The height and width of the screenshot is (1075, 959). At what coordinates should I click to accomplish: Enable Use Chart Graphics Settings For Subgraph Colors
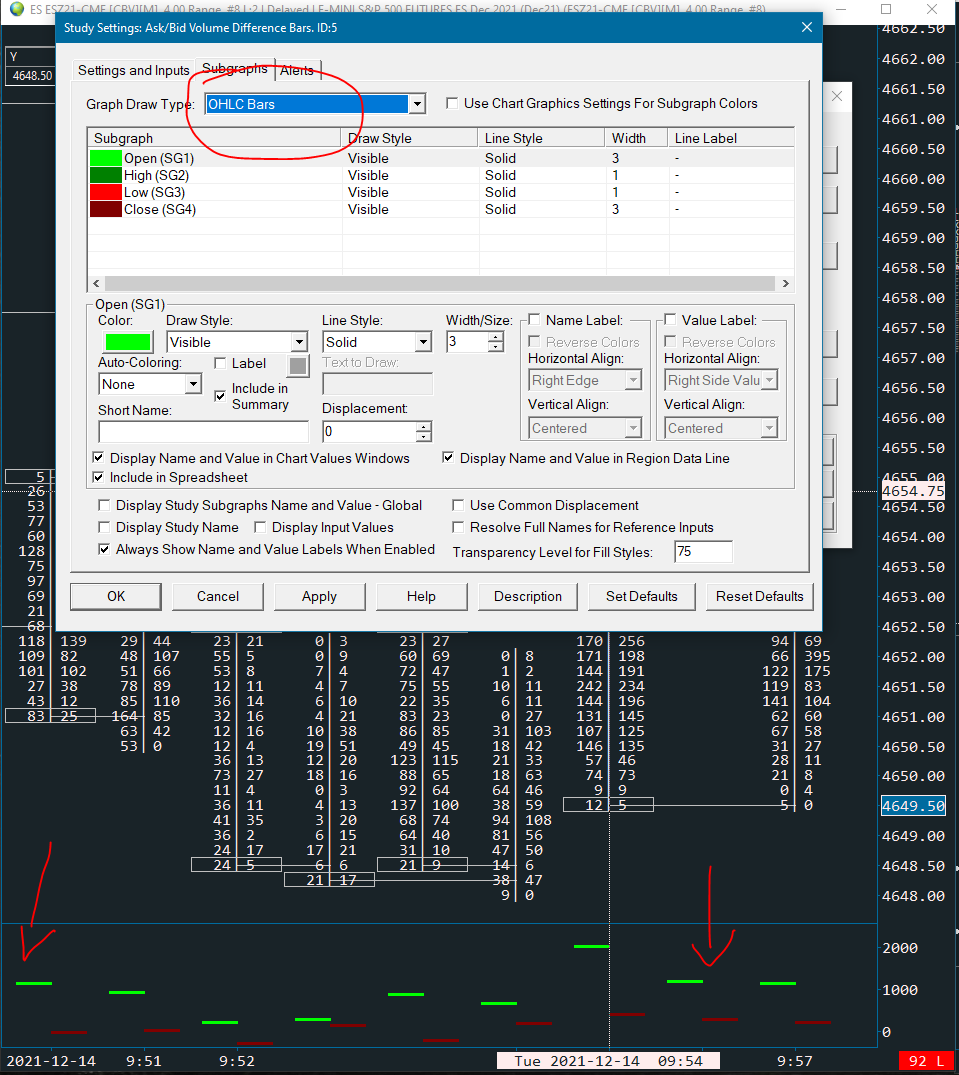pos(452,103)
